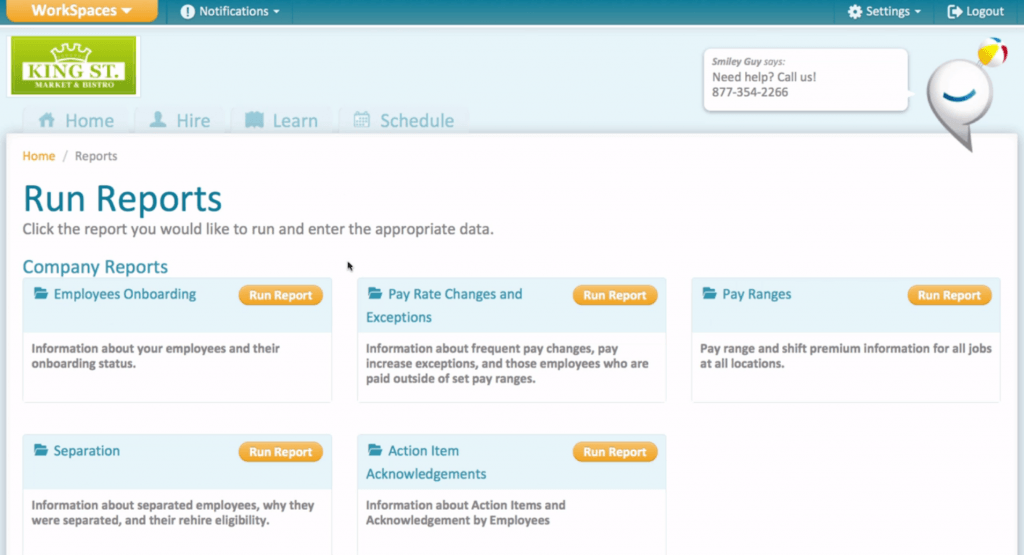The width and height of the screenshot is (1024, 555).
Task: Switch to the Schedule tab
Action: click(404, 120)
